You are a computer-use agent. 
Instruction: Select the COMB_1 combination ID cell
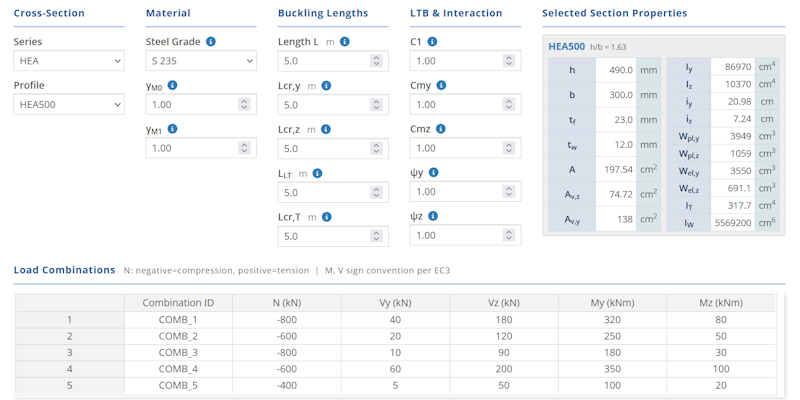tap(178, 320)
